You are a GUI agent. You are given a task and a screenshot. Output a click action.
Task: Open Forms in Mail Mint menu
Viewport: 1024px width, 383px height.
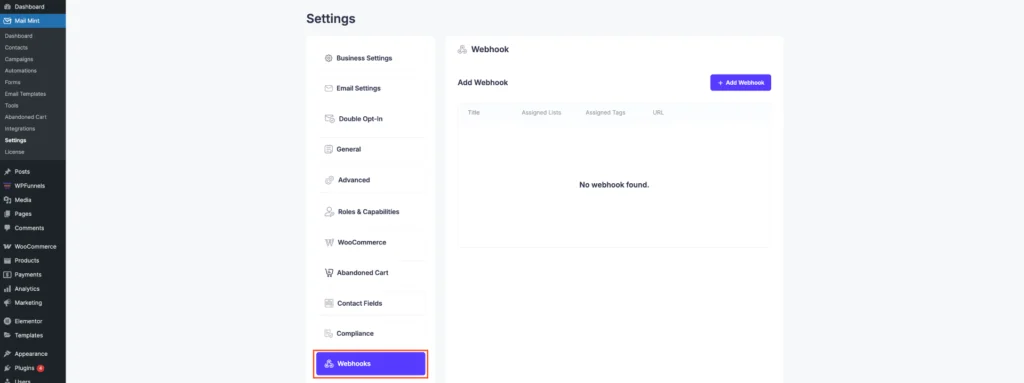12,82
